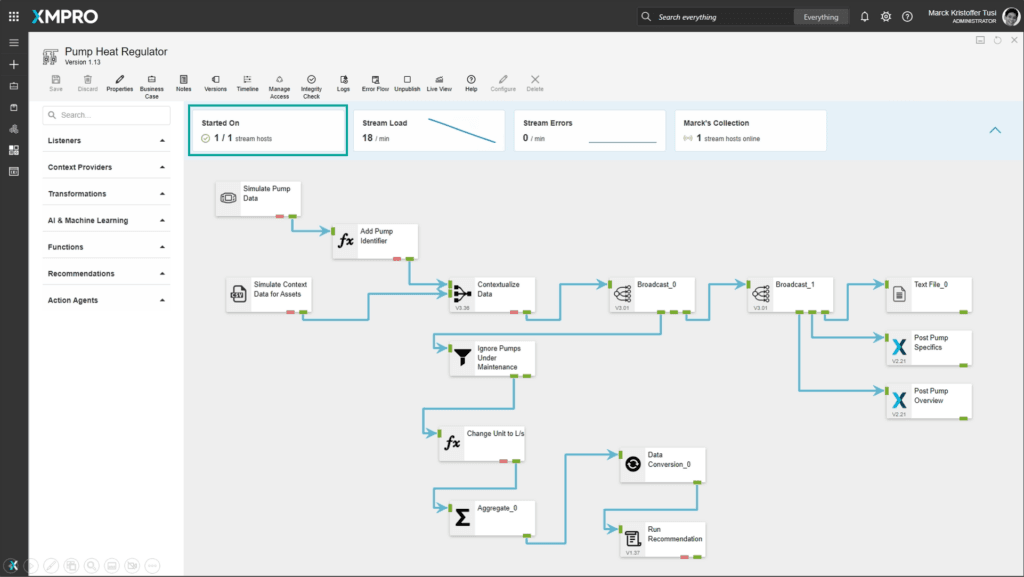Screen dimensions: 1024x577
Task: Click the Marck's Collection card
Action: pos(750,131)
